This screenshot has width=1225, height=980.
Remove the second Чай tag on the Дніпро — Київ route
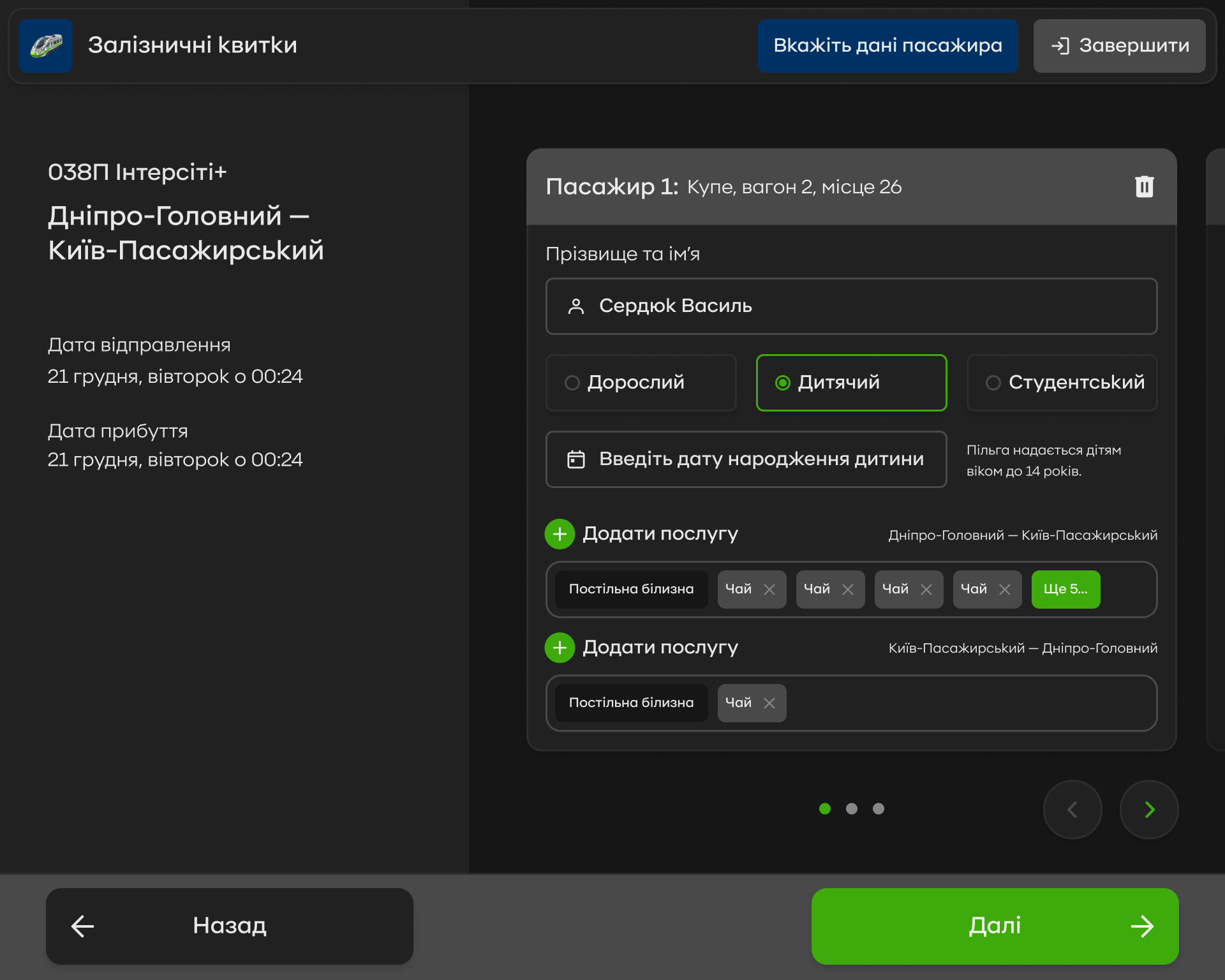coord(848,590)
